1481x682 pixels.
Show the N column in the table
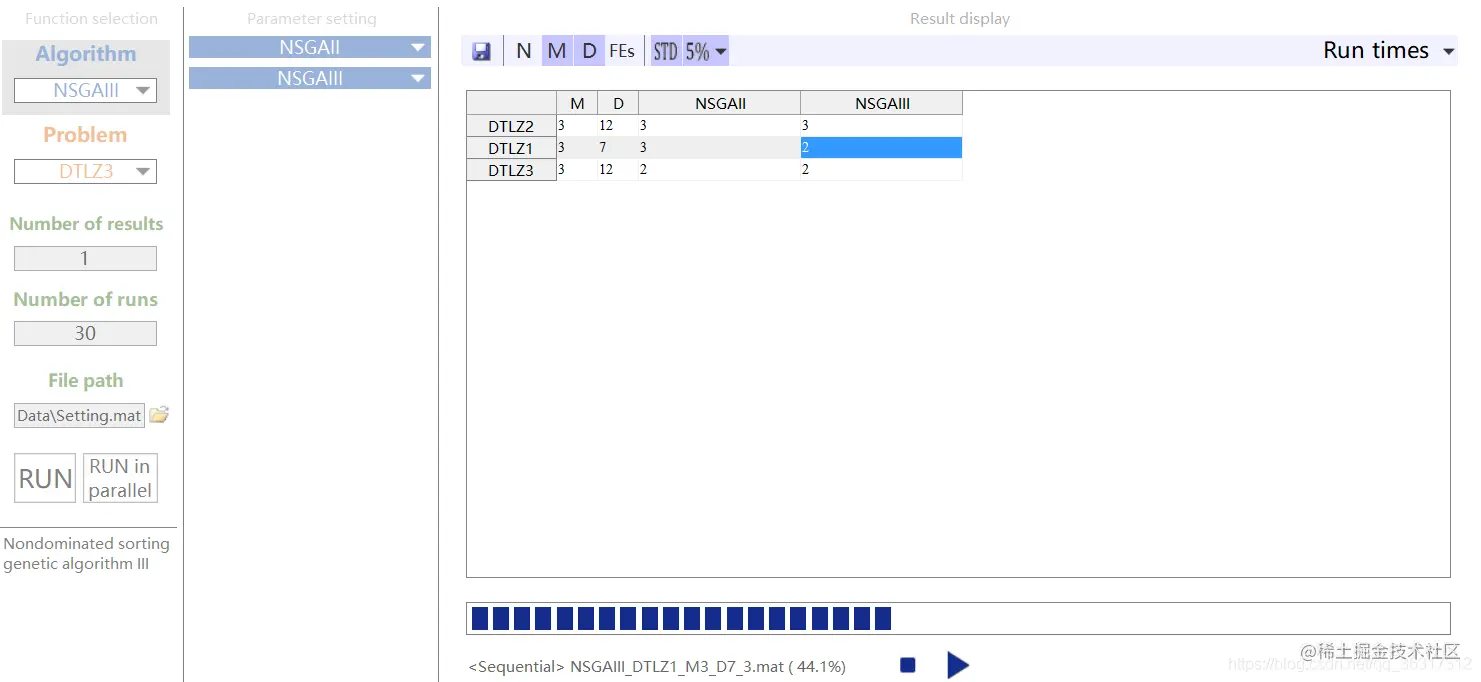tap(523, 50)
